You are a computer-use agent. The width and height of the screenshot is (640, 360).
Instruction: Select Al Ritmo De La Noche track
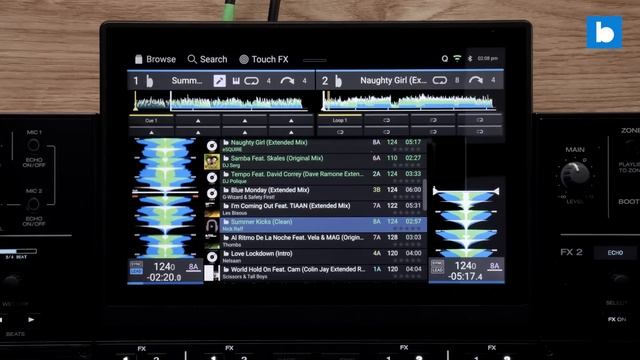click(324, 241)
